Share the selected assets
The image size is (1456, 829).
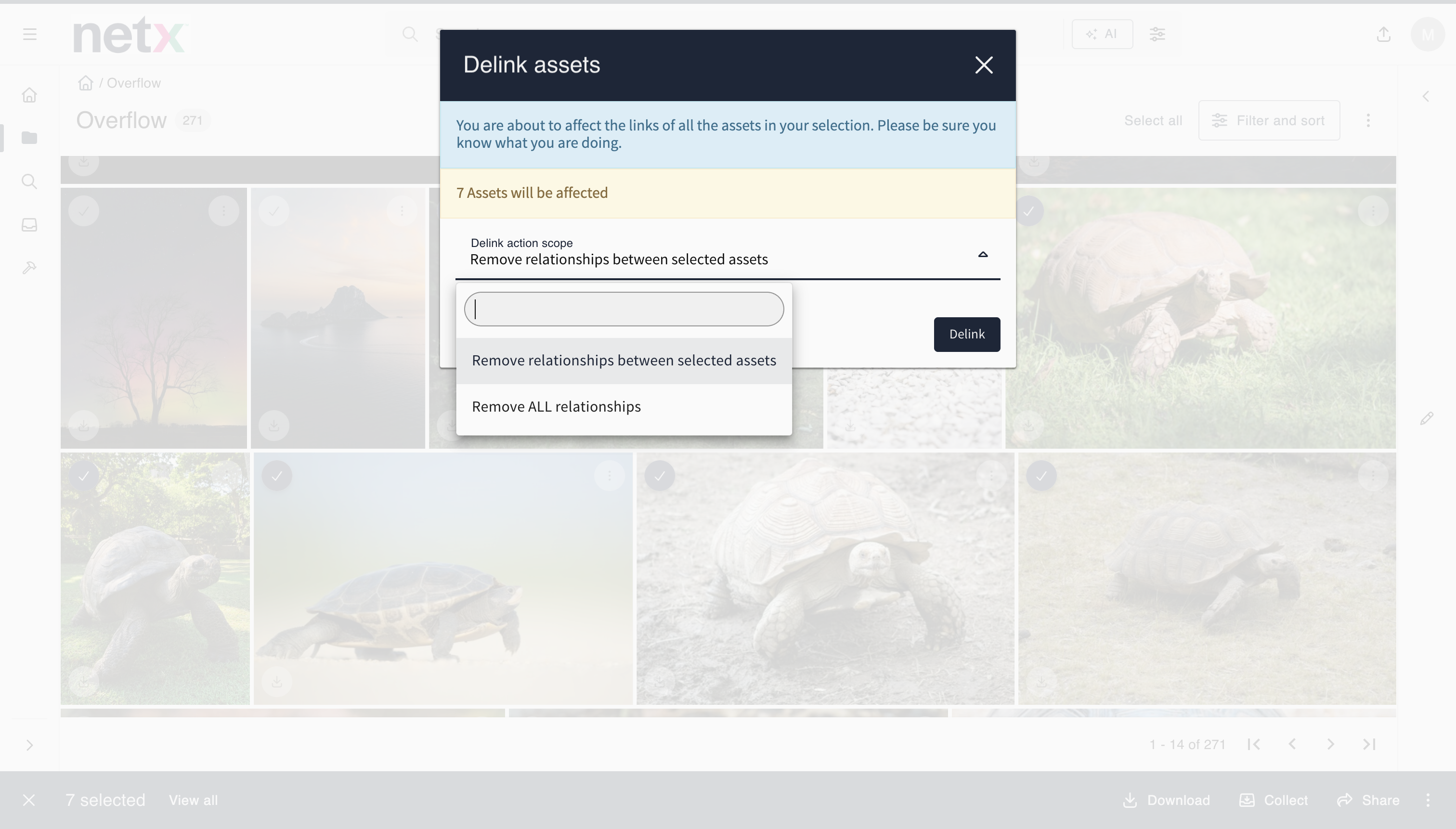(1368, 800)
